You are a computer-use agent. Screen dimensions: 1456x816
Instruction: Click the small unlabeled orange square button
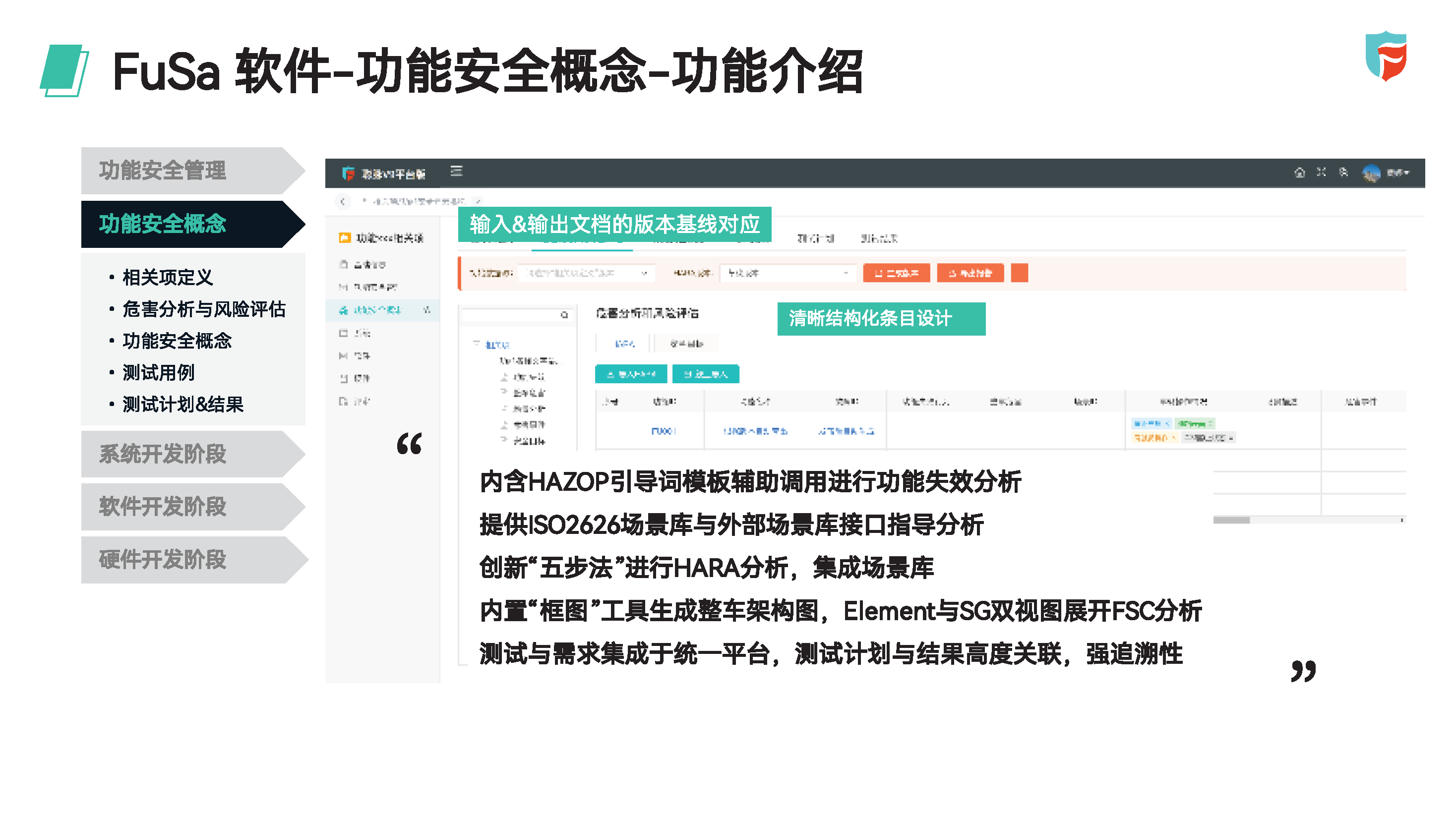[x=1019, y=273]
